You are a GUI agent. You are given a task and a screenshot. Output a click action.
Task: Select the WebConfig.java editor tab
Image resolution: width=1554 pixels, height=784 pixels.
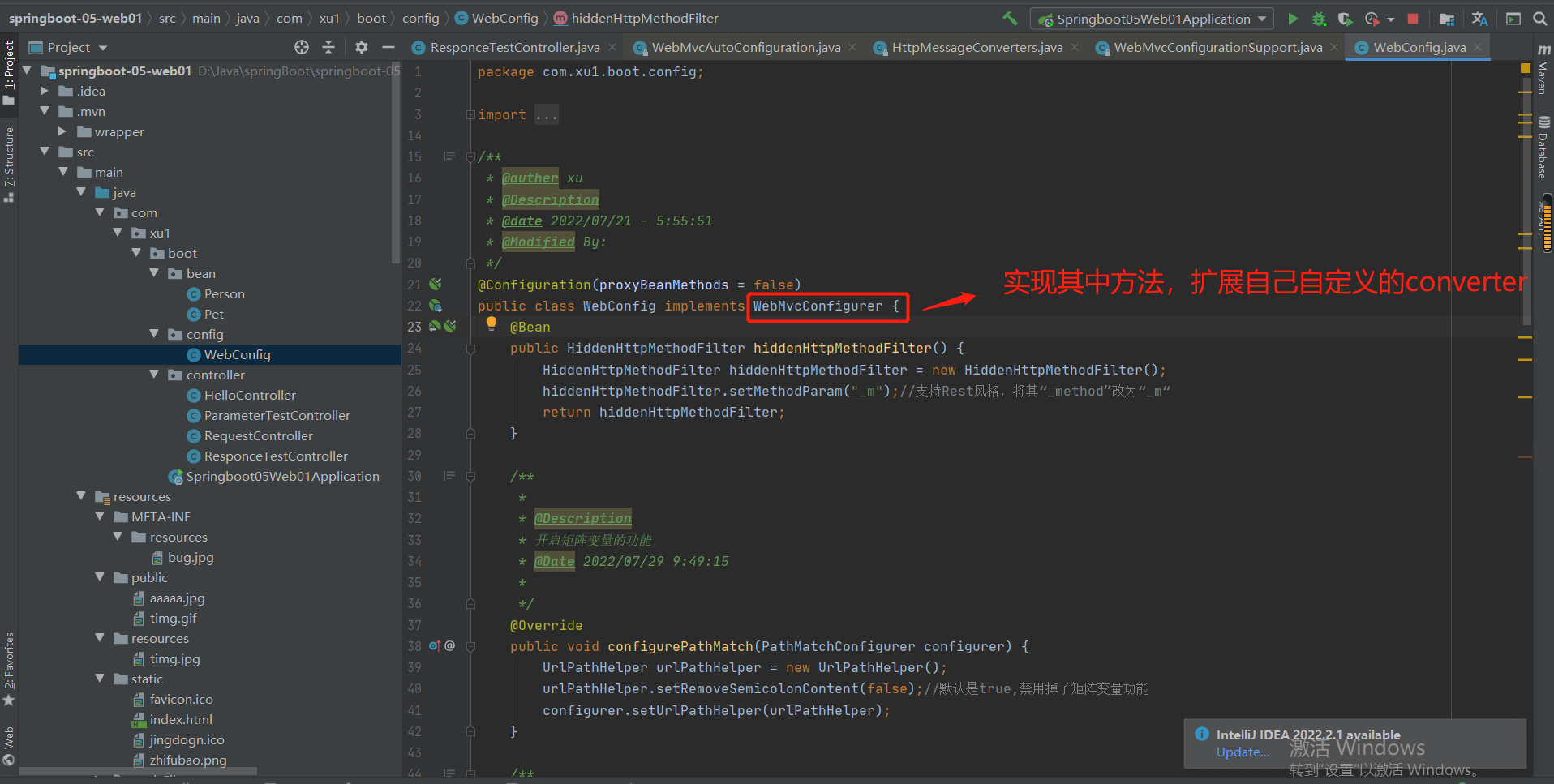pyautogui.click(x=1419, y=47)
